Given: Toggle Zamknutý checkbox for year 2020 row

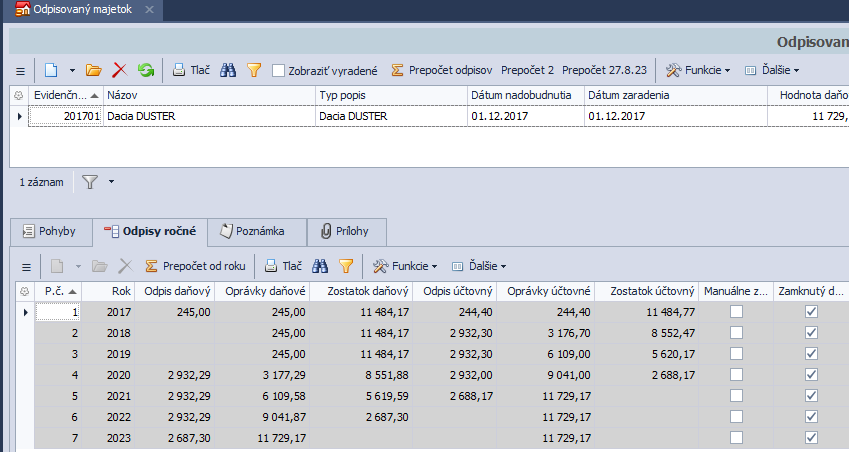Looking at the screenshot, I should tap(811, 375).
